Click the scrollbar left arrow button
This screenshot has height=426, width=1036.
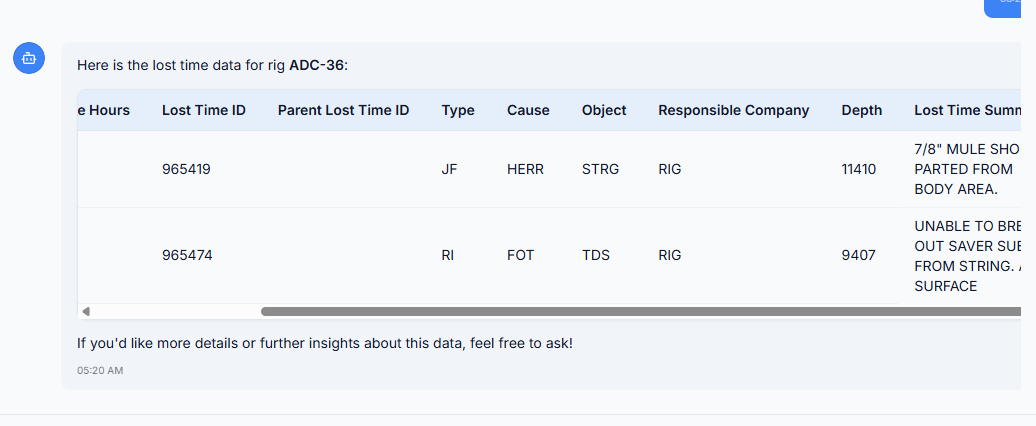click(86, 312)
